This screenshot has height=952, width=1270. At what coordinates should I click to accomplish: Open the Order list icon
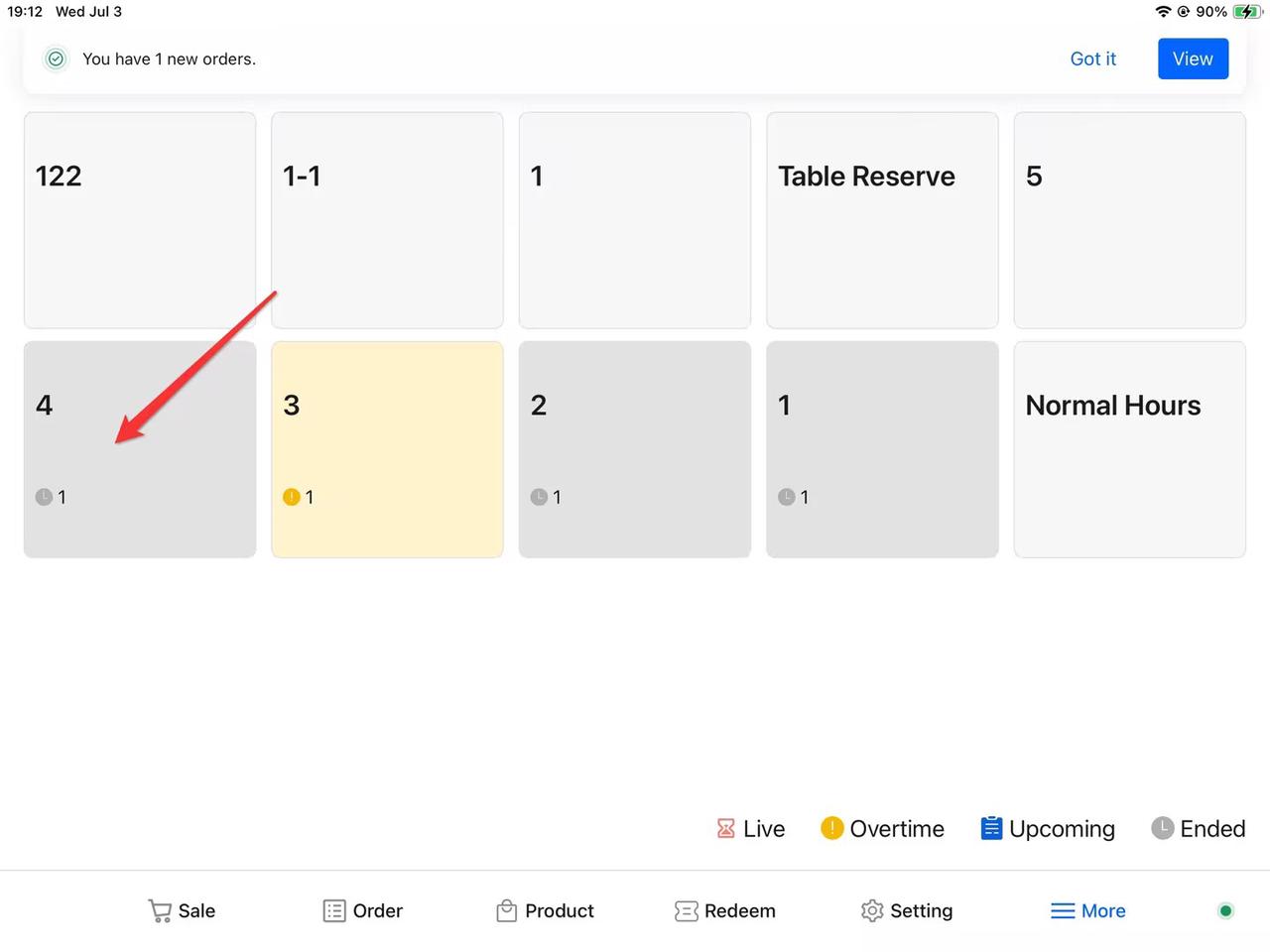pyautogui.click(x=334, y=910)
